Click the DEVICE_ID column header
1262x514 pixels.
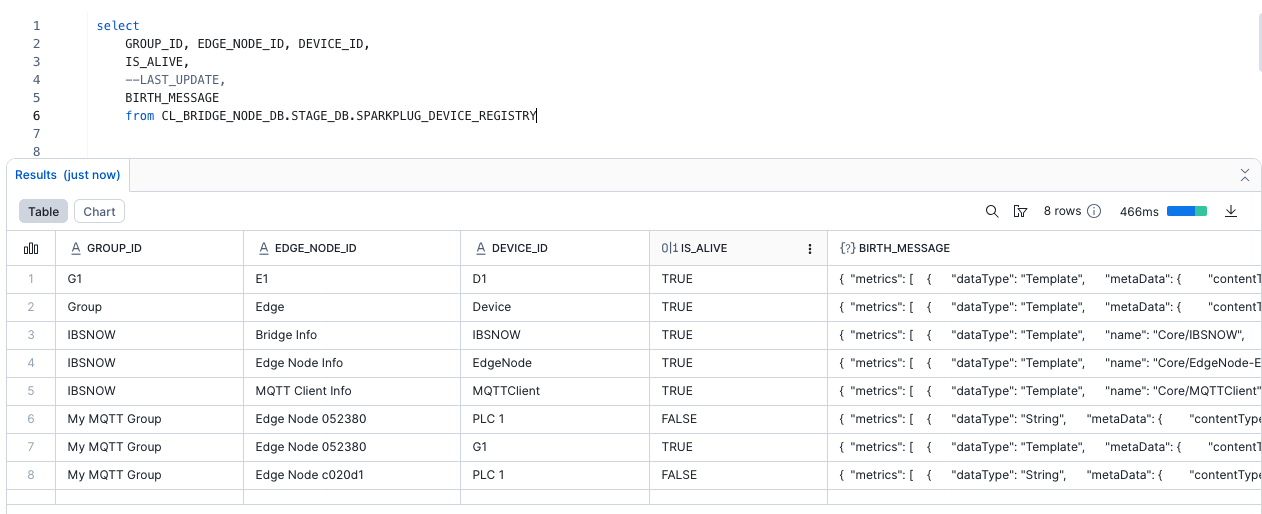coord(519,248)
